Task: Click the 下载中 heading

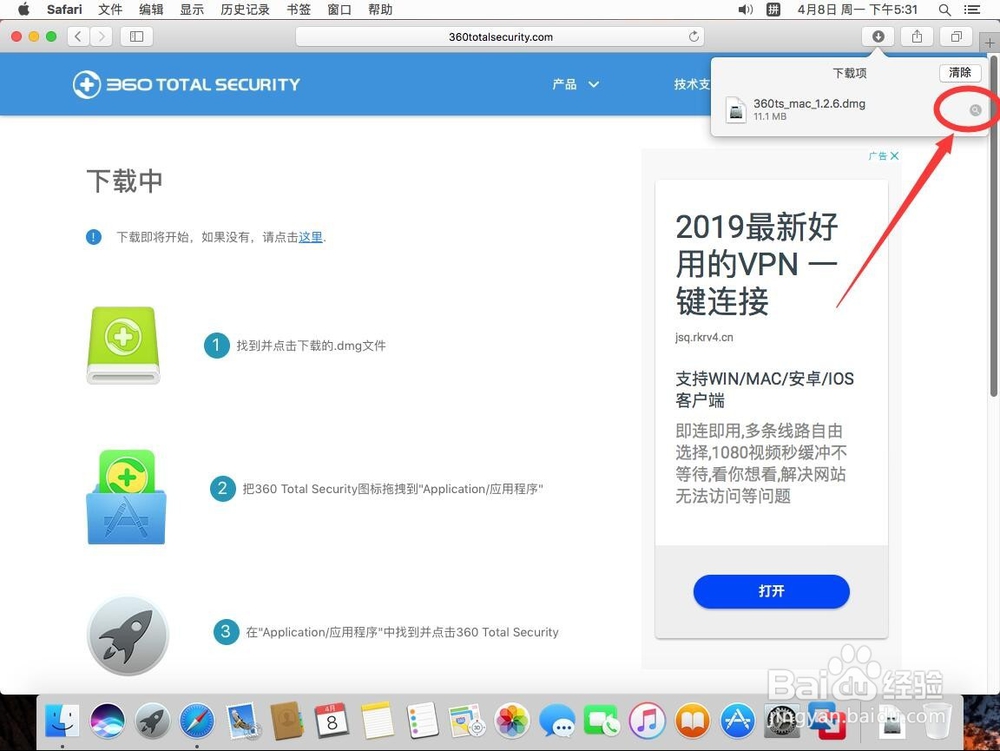Action: point(124,181)
